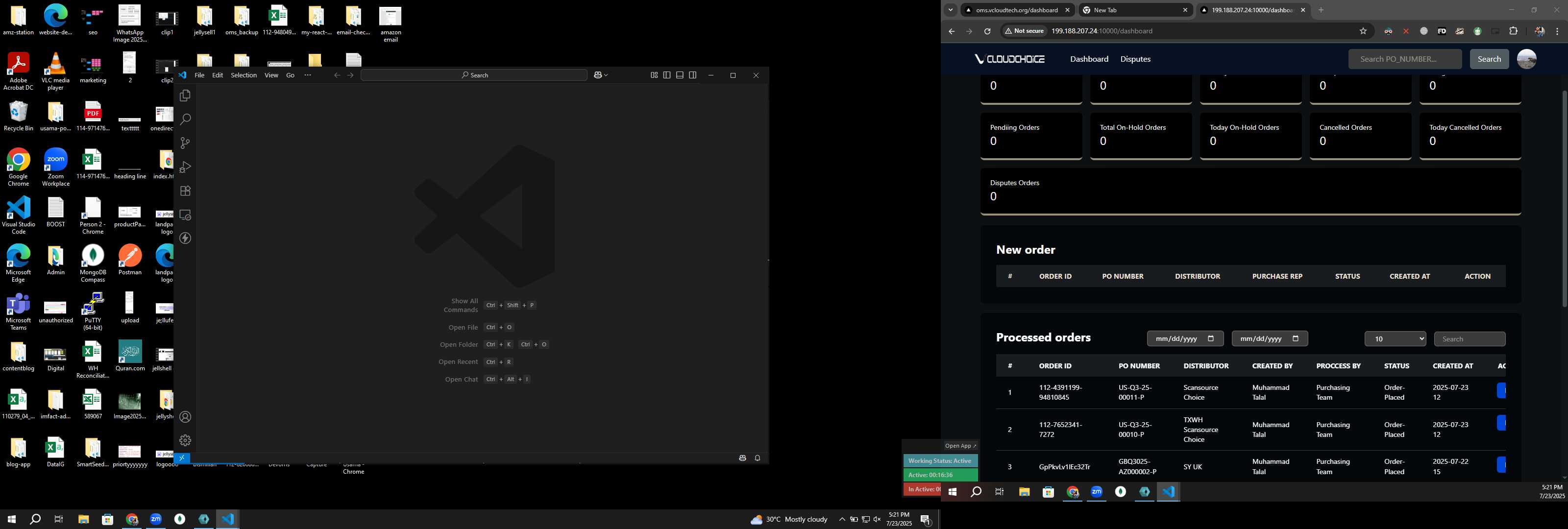This screenshot has width=1568, height=529.
Task: Select the VLC media player desktop icon
Action: 55,72
